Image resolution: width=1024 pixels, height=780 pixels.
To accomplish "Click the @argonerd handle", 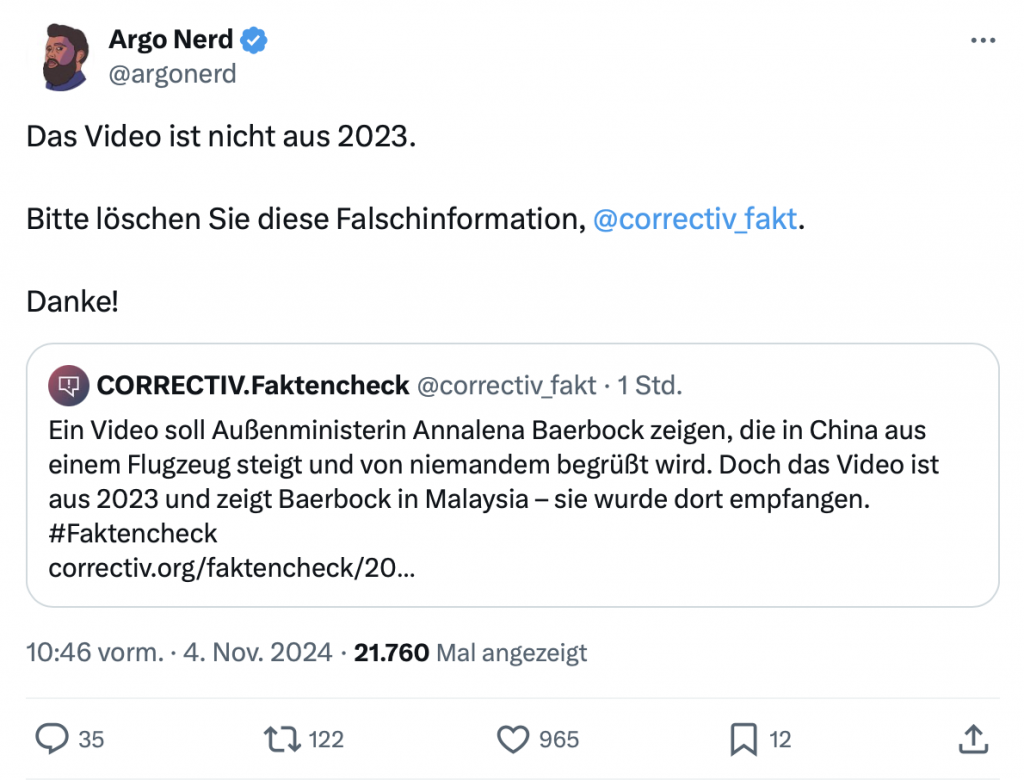I will (x=172, y=74).
